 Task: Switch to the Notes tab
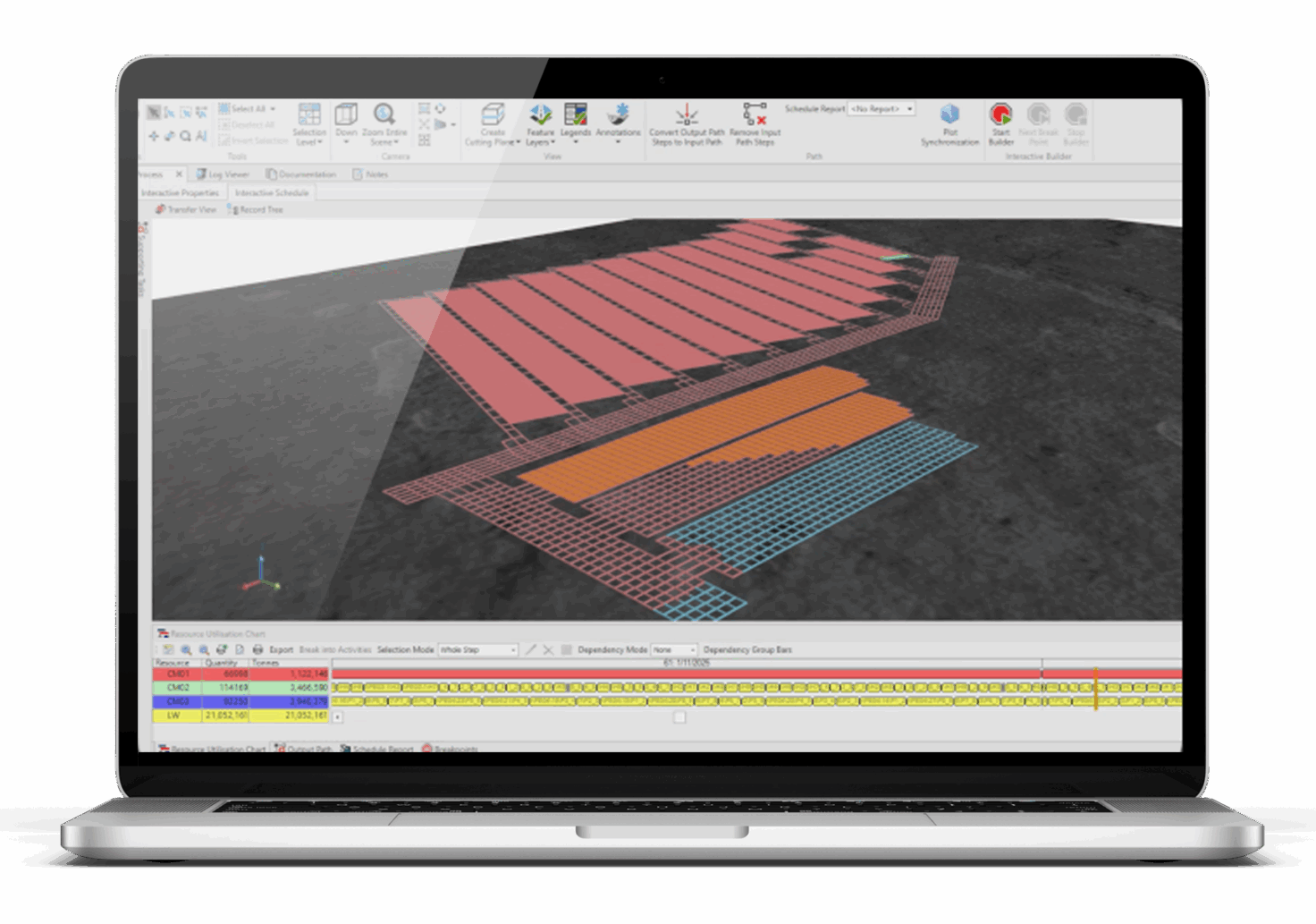pos(370,174)
